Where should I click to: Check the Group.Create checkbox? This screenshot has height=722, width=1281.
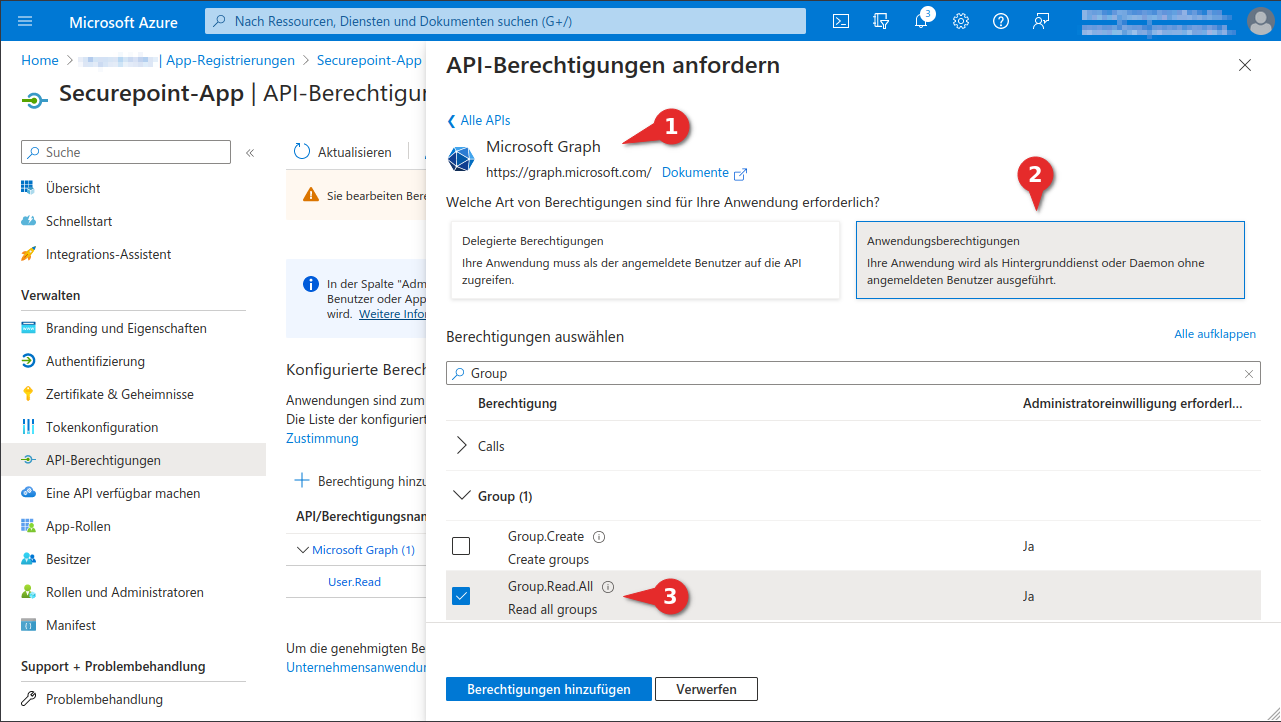point(461,546)
